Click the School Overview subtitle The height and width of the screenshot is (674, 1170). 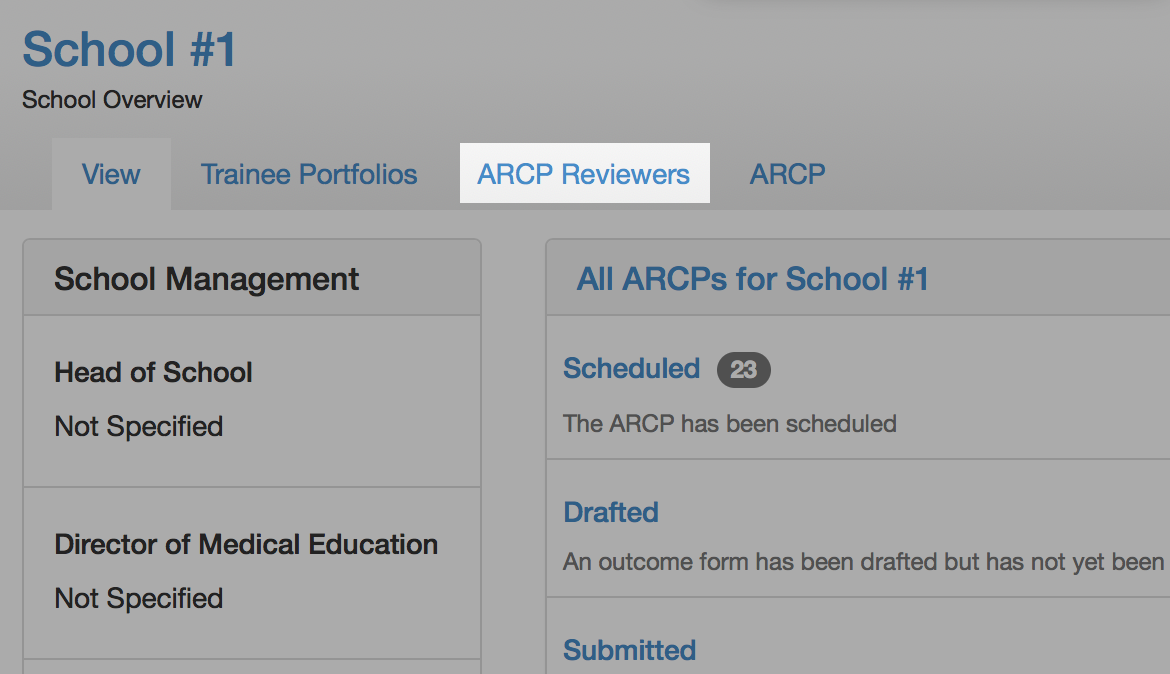pos(112,100)
